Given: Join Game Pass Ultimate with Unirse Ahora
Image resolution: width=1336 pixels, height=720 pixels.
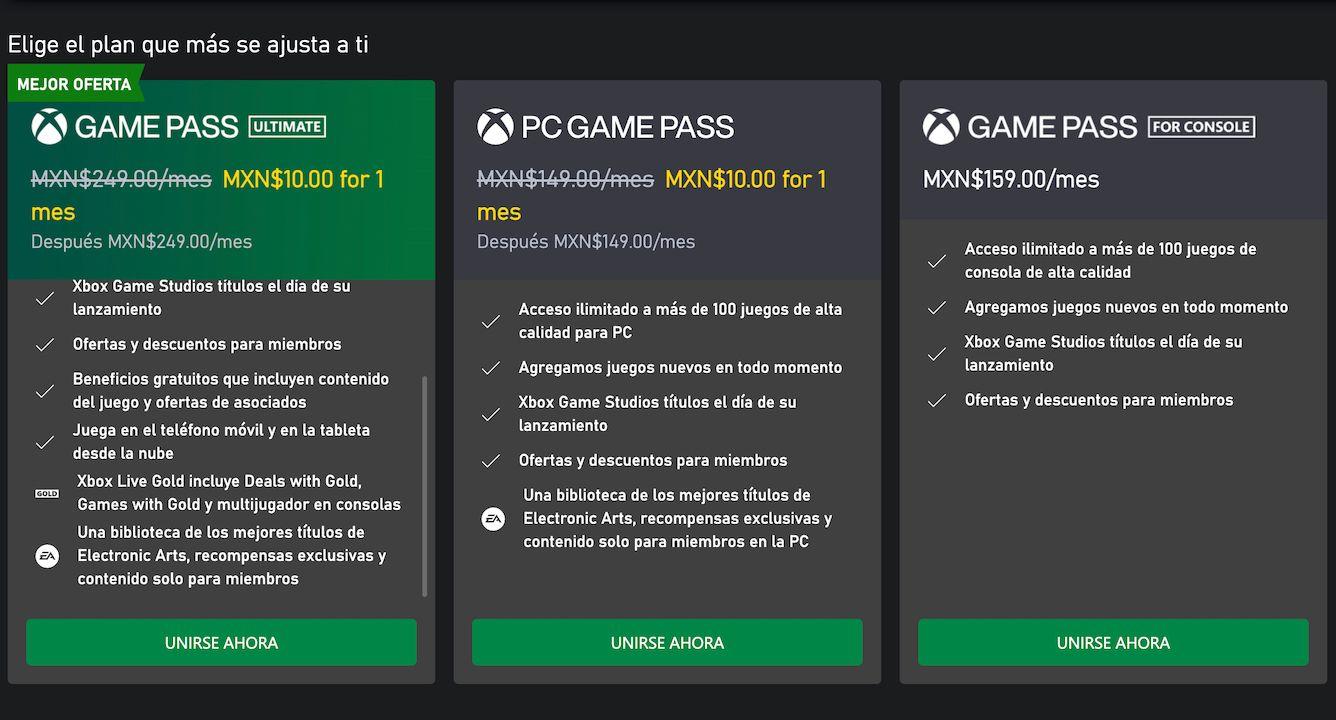Looking at the screenshot, I should click(x=221, y=642).
